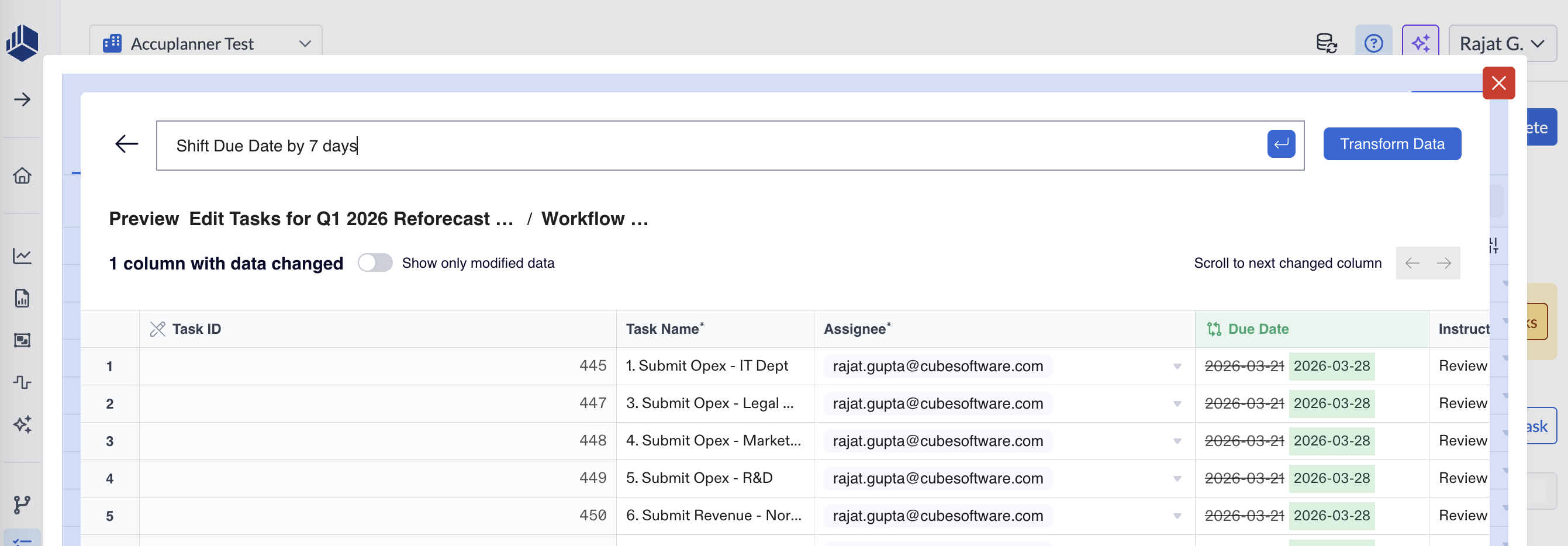Expand the Rajat G. user menu

coord(1502,43)
